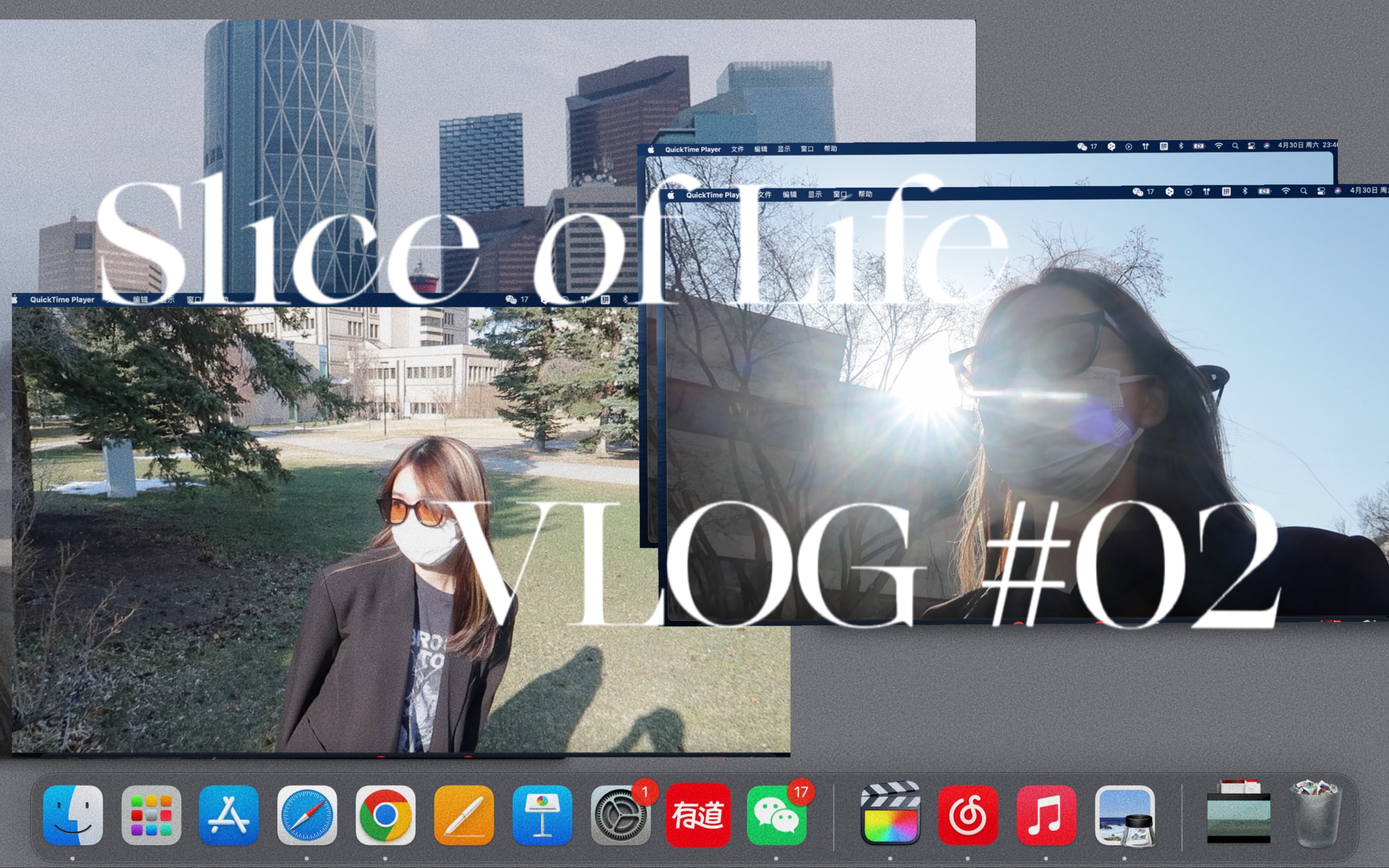Launch Google Chrome from the Dock
The width and height of the screenshot is (1389, 868).
pos(385,815)
